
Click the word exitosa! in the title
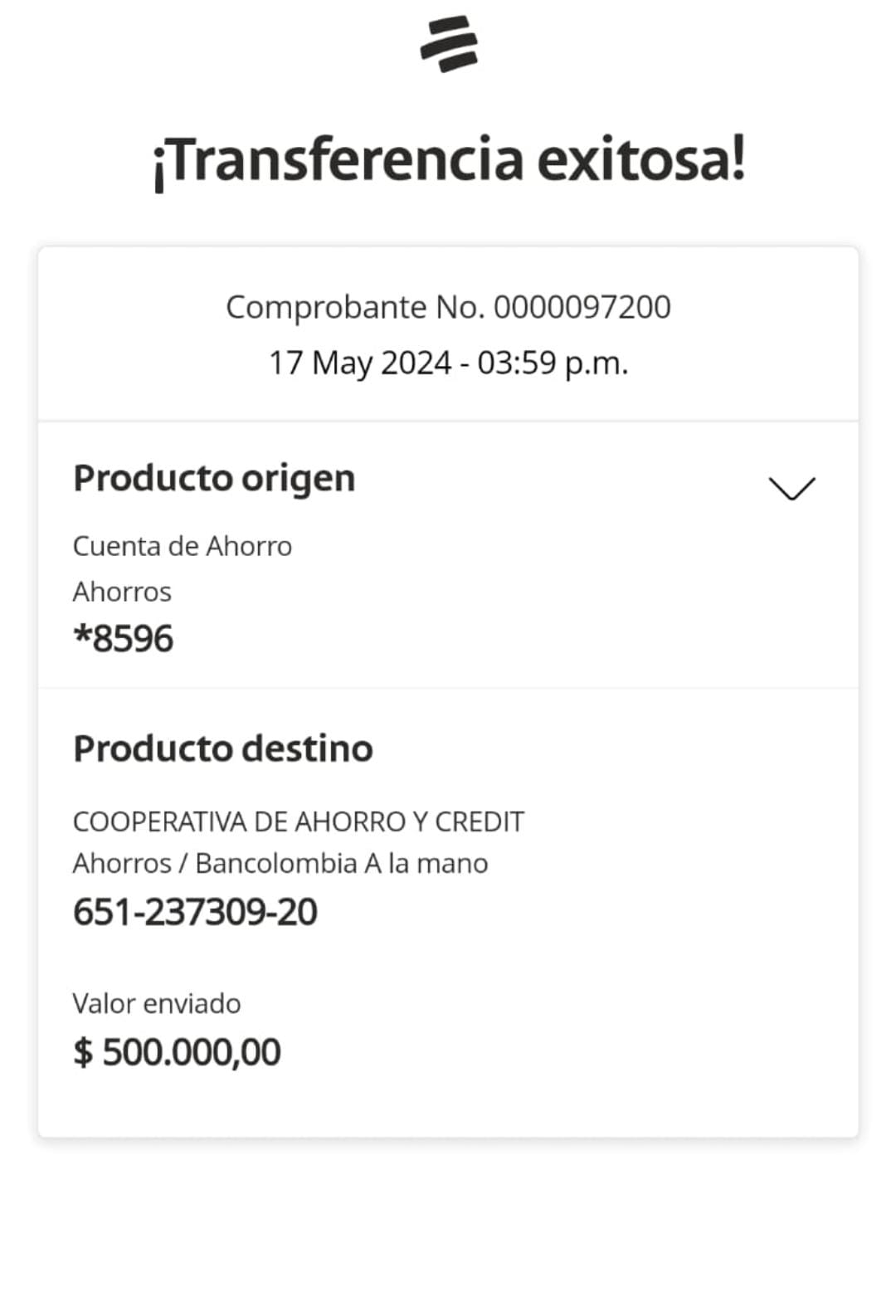point(640,159)
